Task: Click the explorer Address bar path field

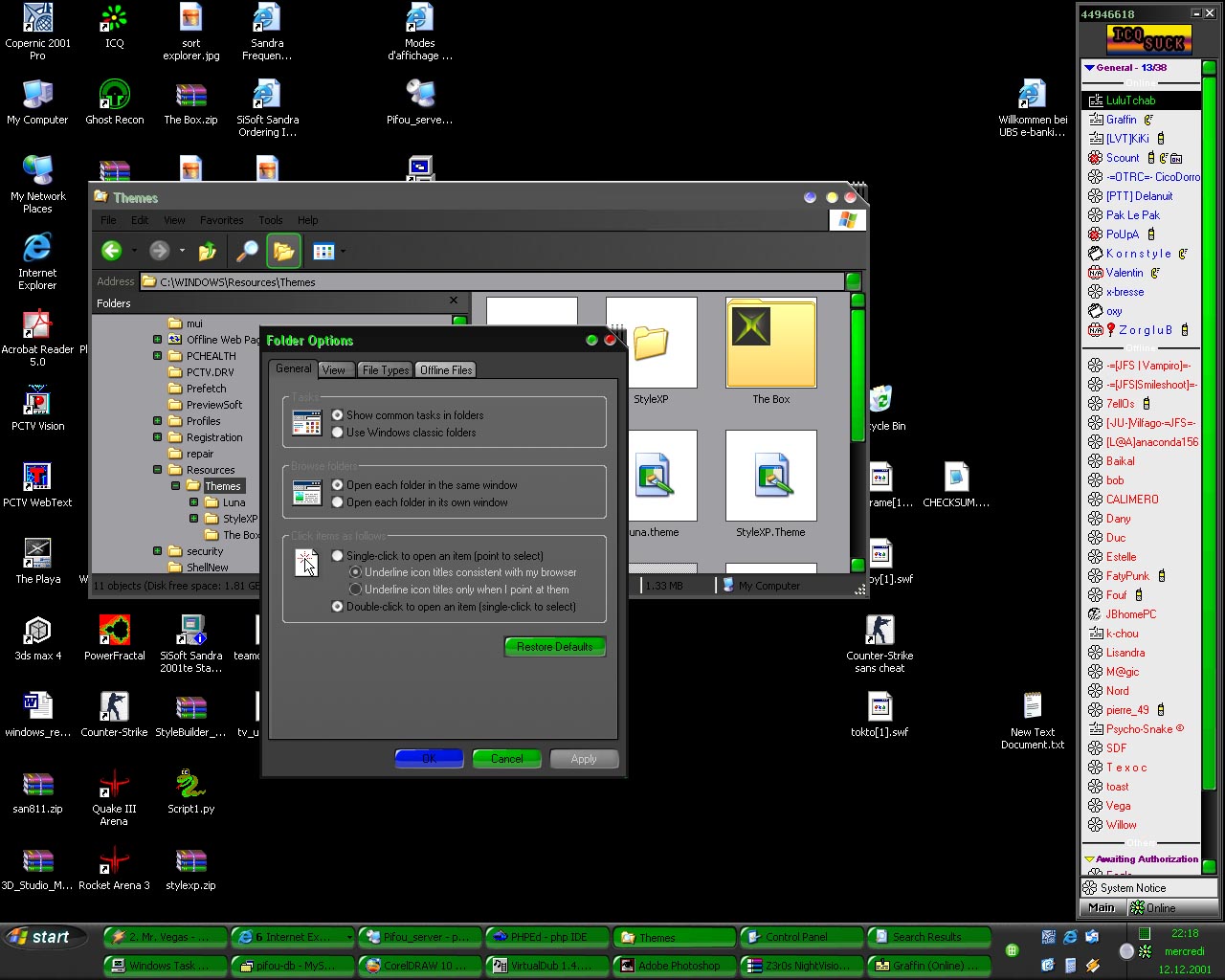Action: 493,282
